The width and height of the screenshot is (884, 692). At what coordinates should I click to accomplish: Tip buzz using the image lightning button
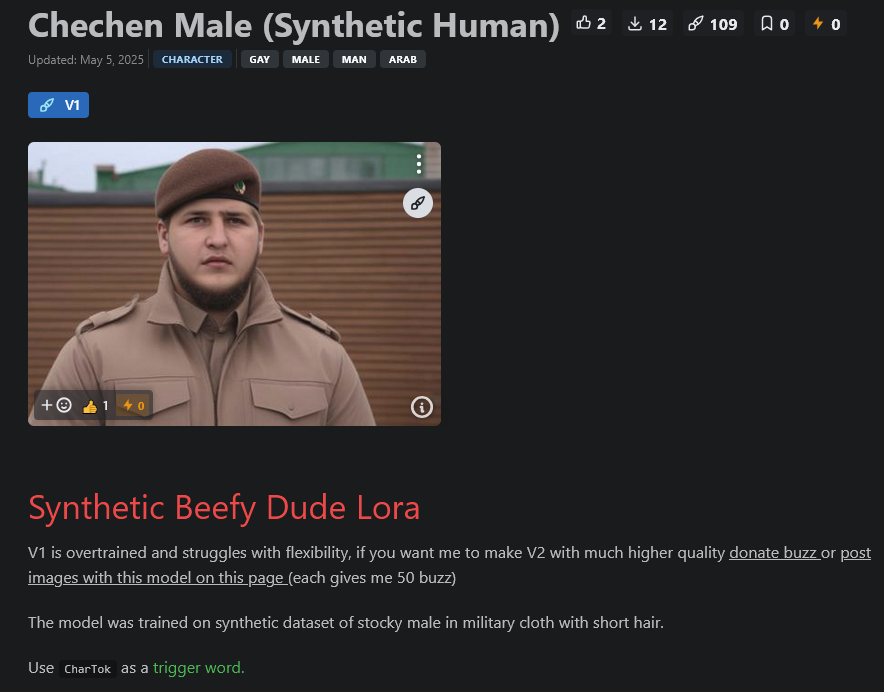pyautogui.click(x=134, y=405)
